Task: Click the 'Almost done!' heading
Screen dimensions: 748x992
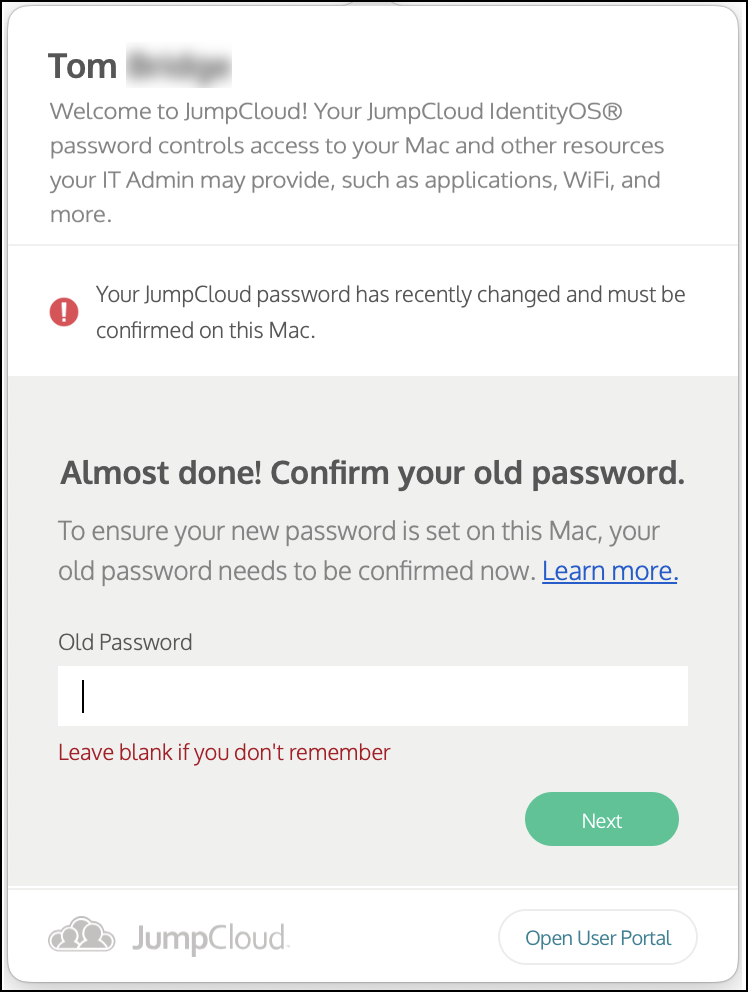Action: coord(373,473)
